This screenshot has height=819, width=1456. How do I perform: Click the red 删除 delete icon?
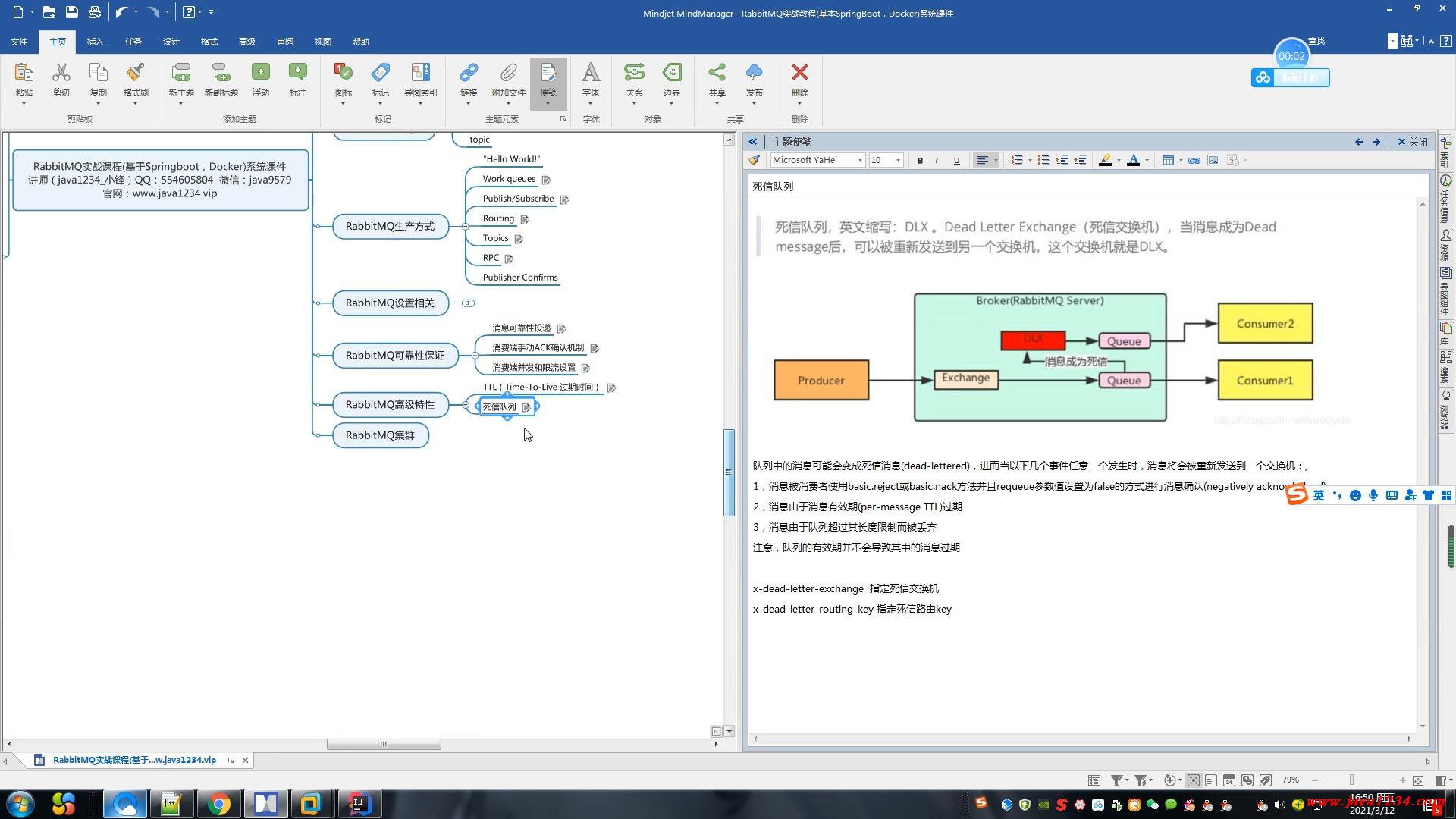[x=799, y=73]
